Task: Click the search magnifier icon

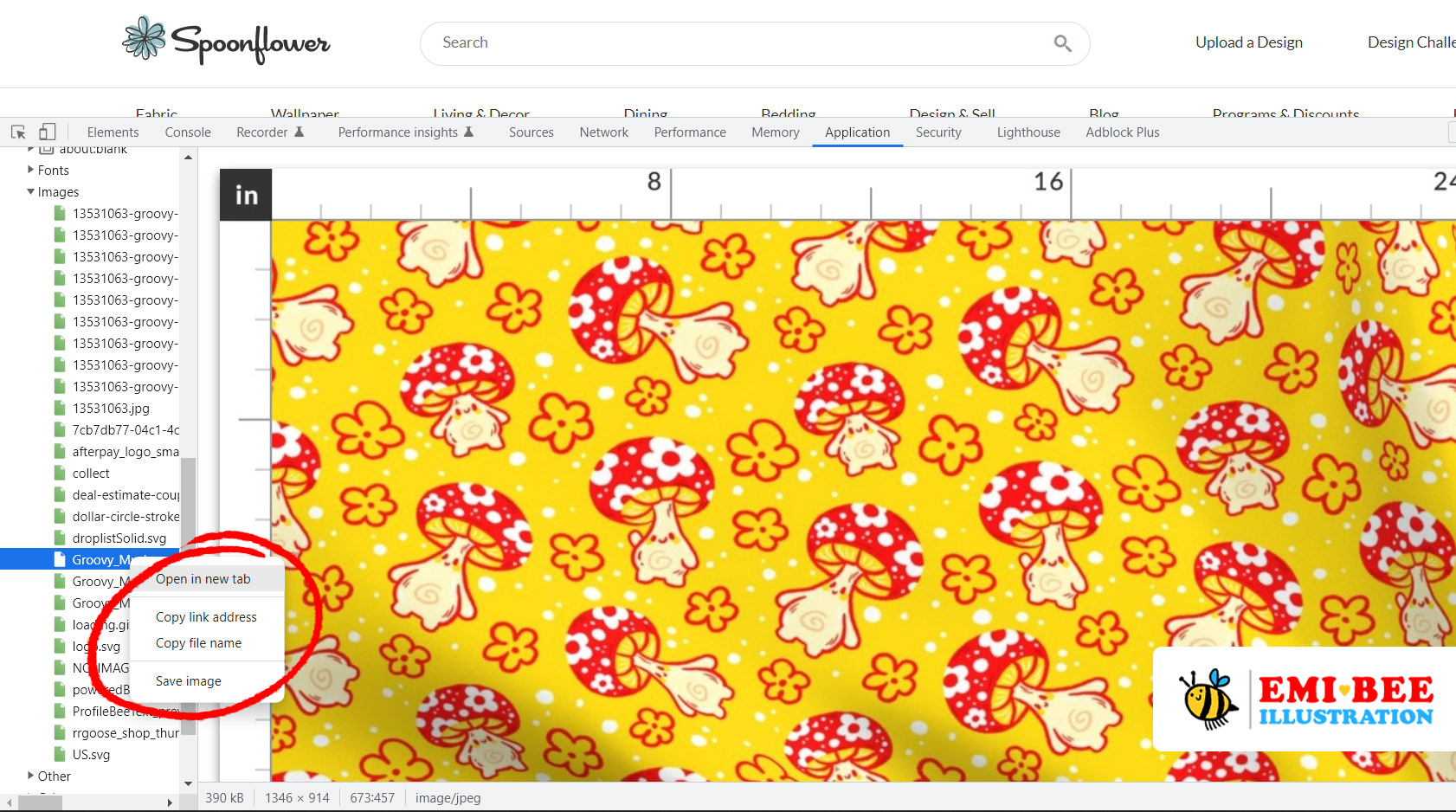Action: [x=1062, y=43]
